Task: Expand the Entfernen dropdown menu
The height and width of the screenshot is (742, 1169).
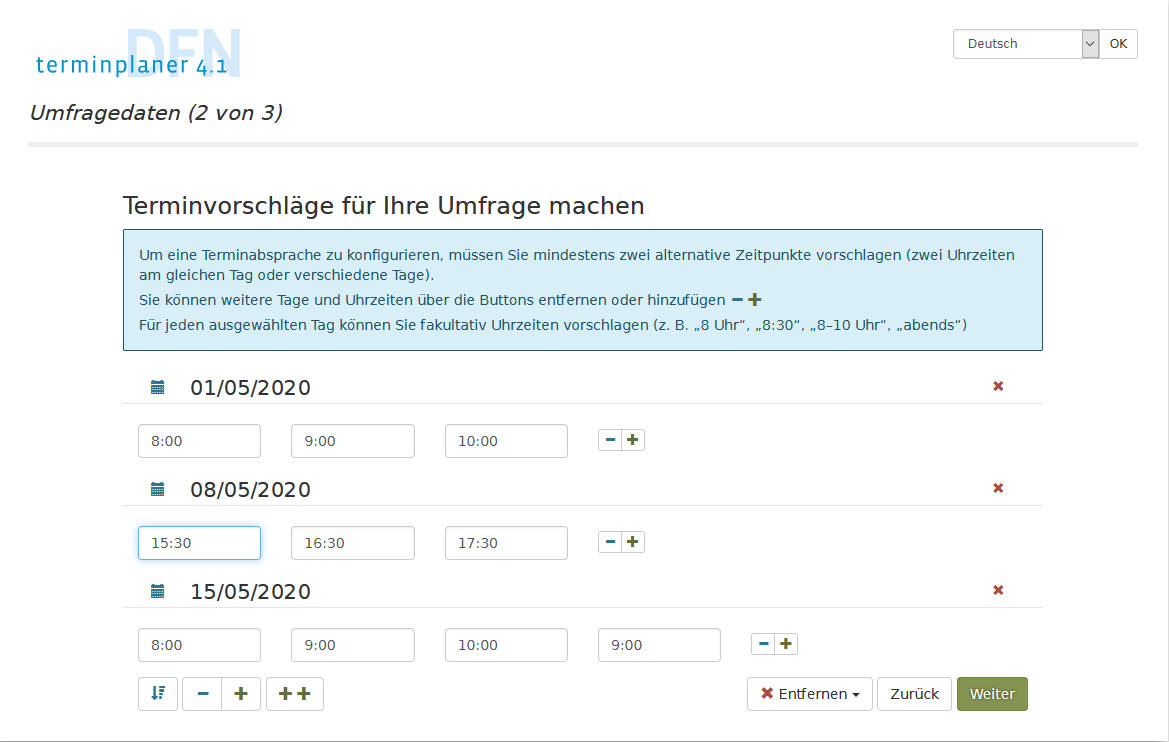Action: point(809,694)
